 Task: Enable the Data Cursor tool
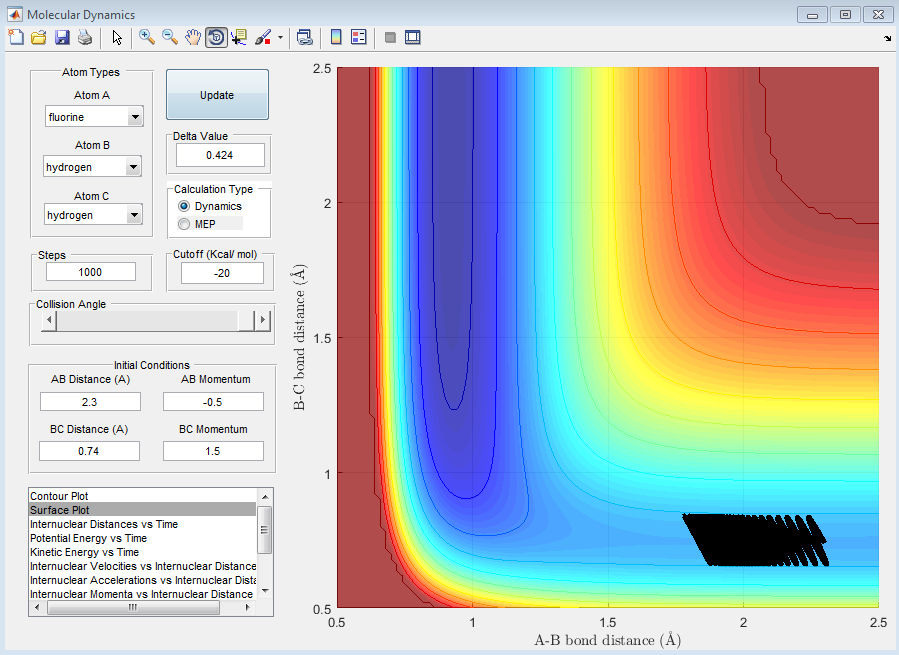click(x=239, y=38)
